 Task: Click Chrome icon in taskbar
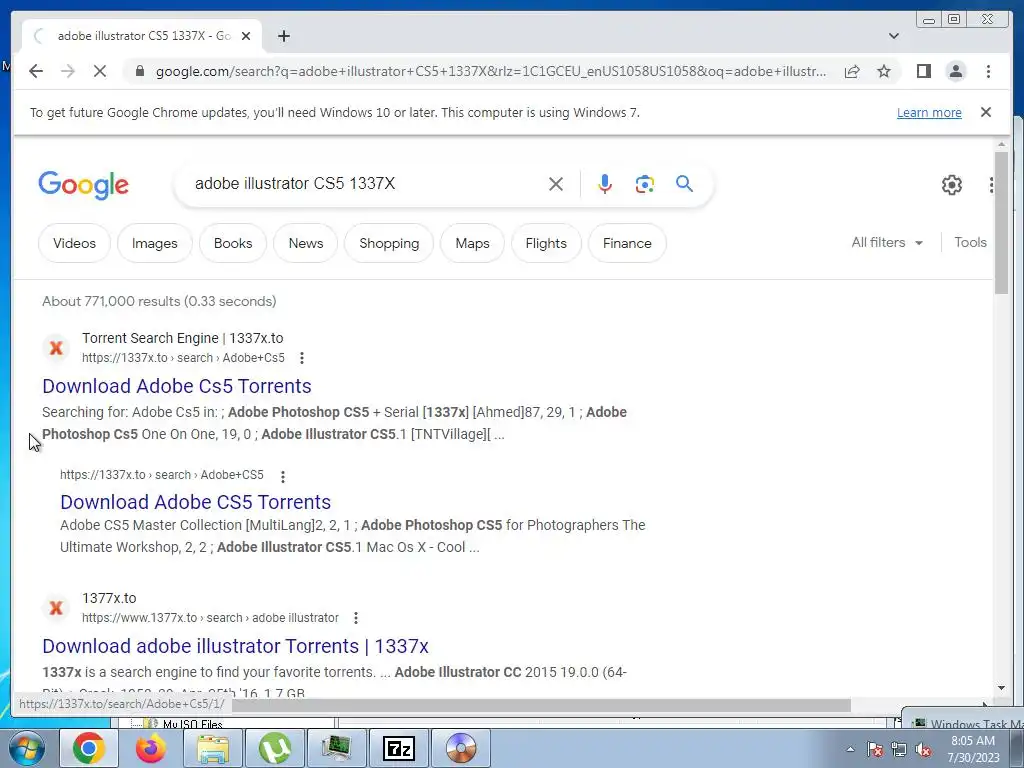(x=89, y=748)
